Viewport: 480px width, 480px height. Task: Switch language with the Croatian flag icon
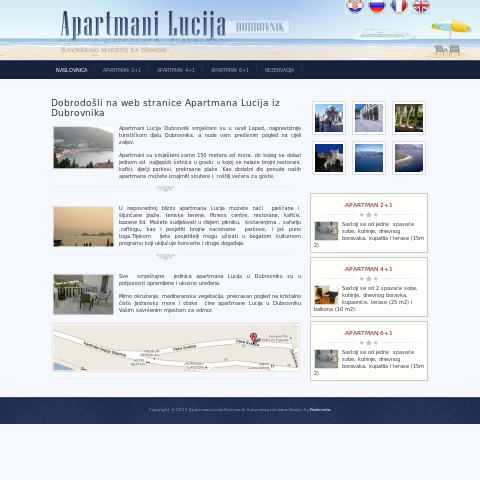355,6
